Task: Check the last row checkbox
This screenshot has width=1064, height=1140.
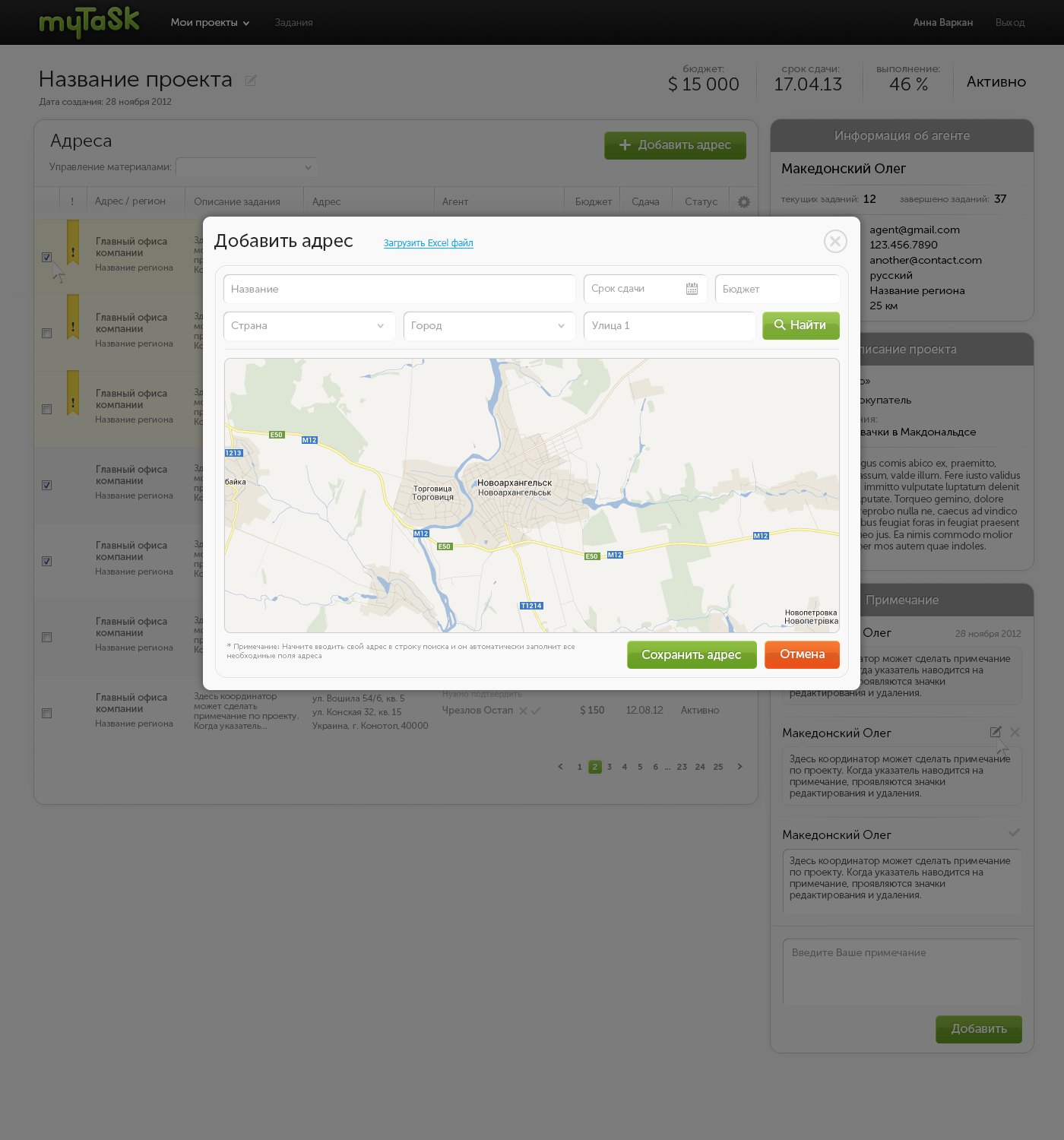Action: point(47,714)
